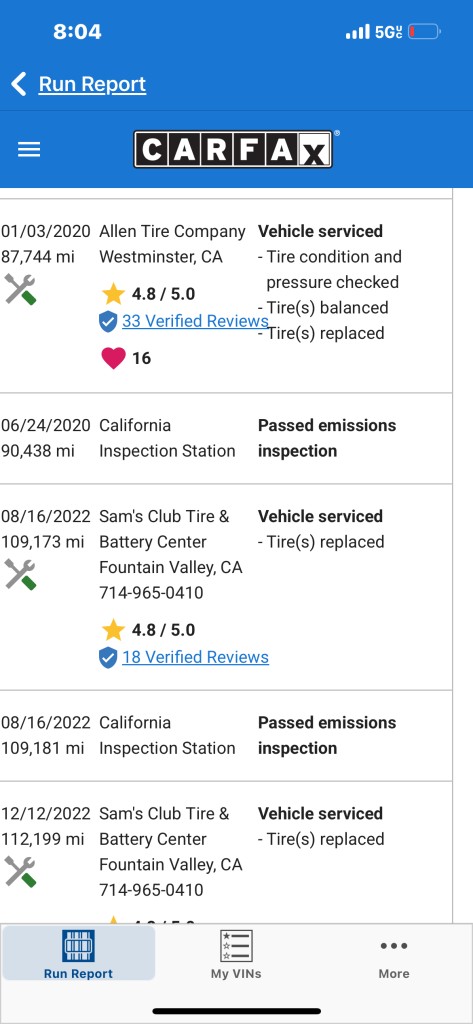Tap the 06/24/2020 emissions inspection record
Viewport: 473px width, 1024px height.
pos(225,438)
